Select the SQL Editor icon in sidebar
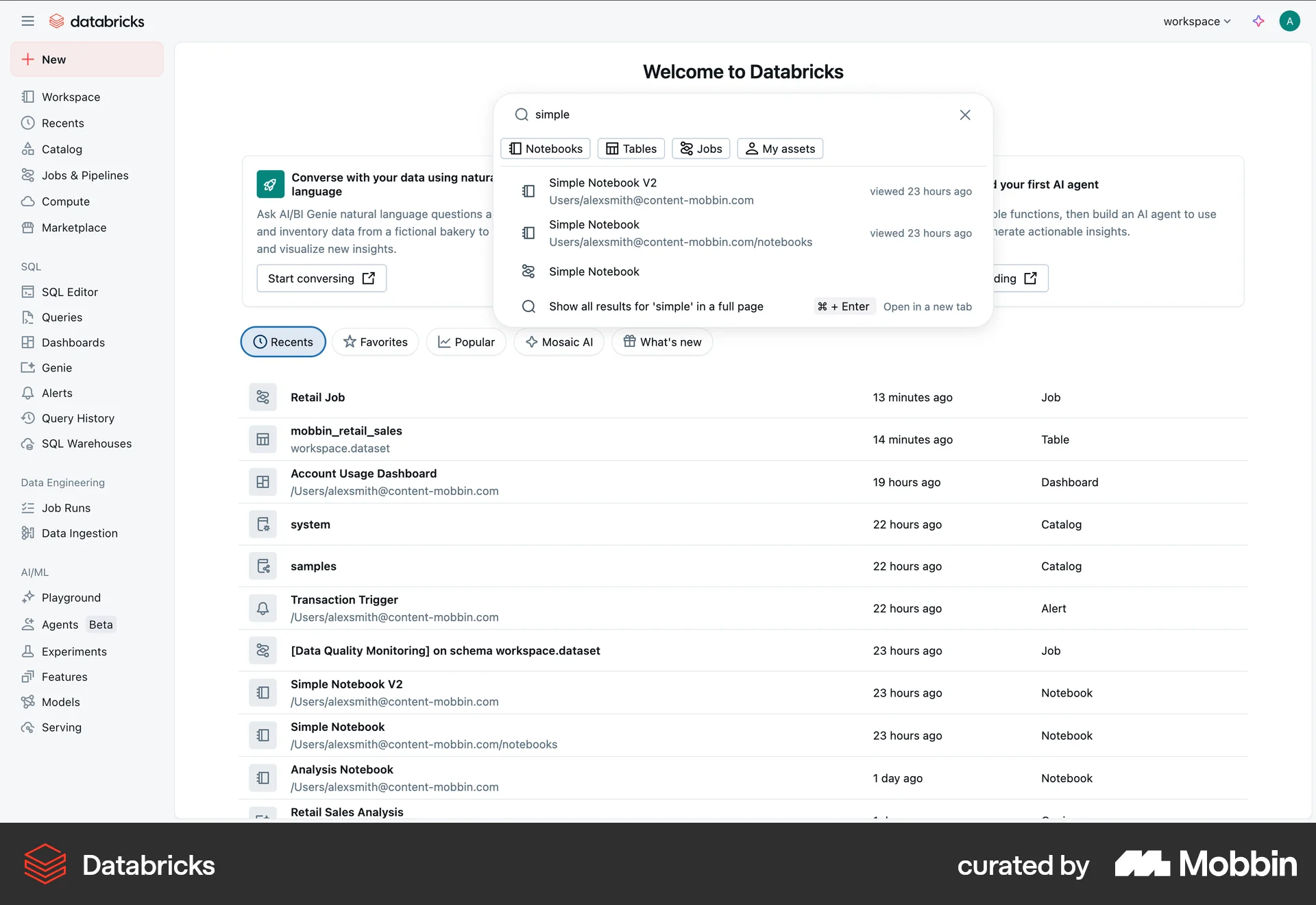This screenshot has width=1316, height=905. (28, 291)
